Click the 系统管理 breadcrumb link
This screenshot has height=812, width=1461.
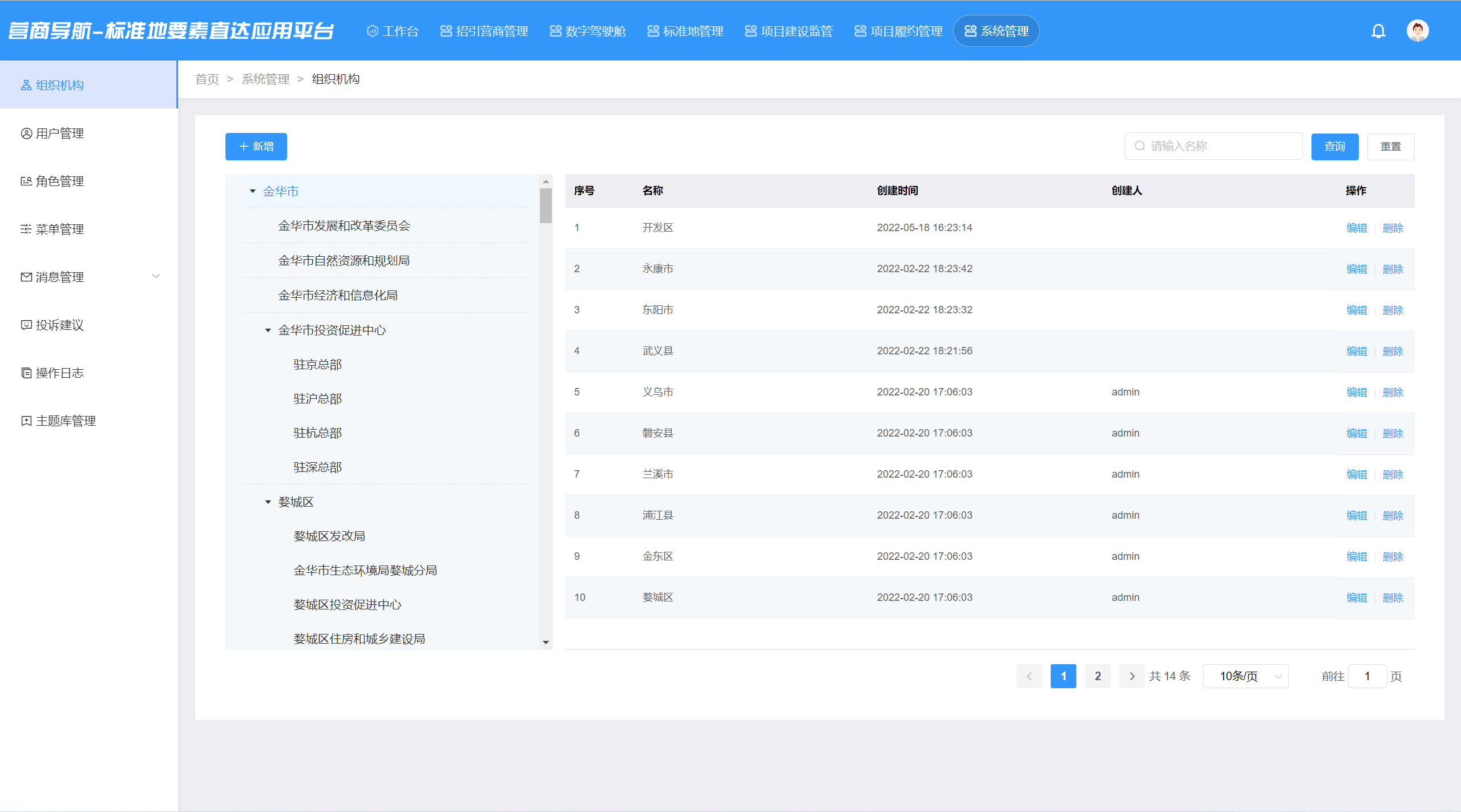point(265,79)
